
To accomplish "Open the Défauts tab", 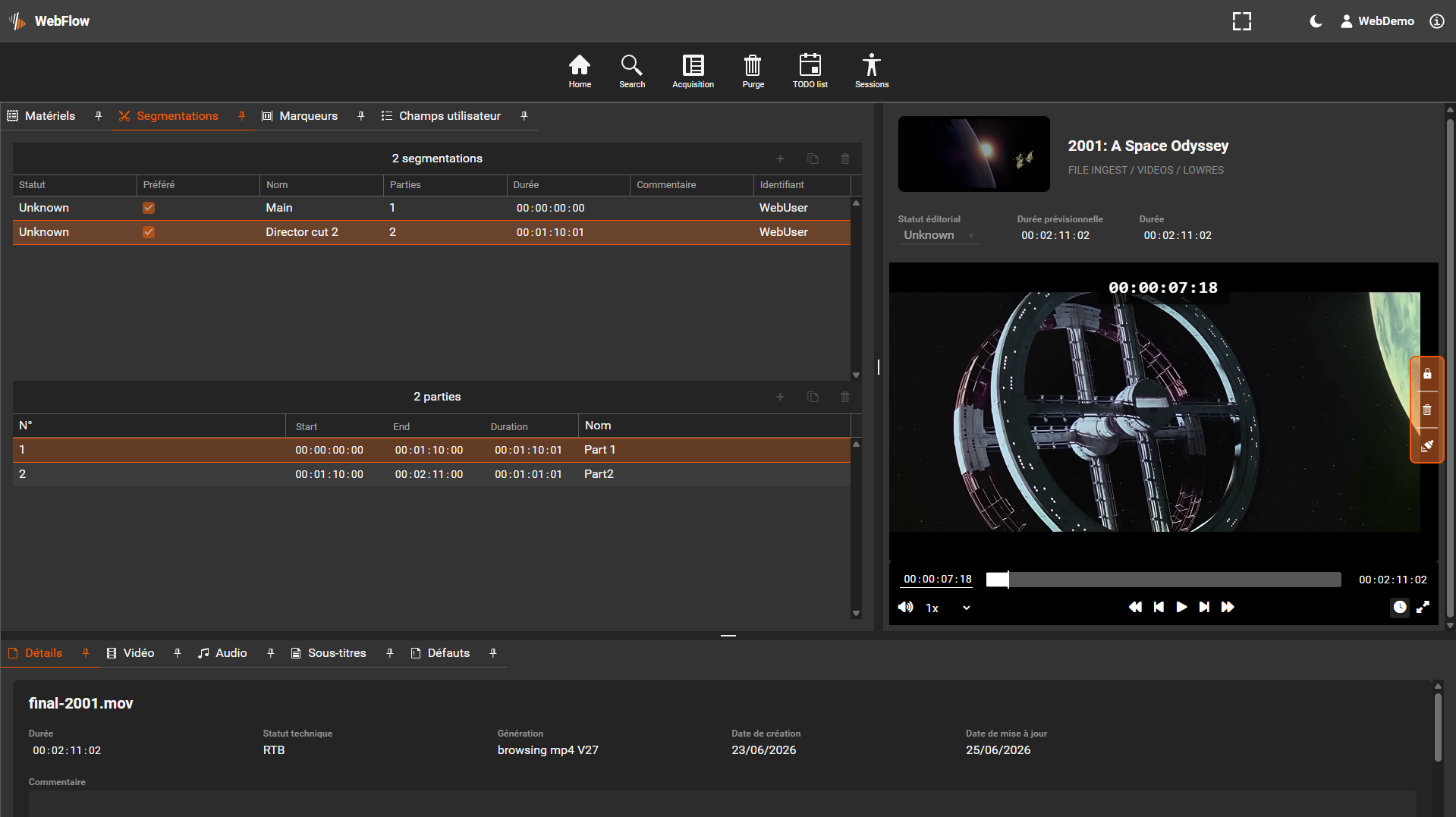I will [x=440, y=653].
